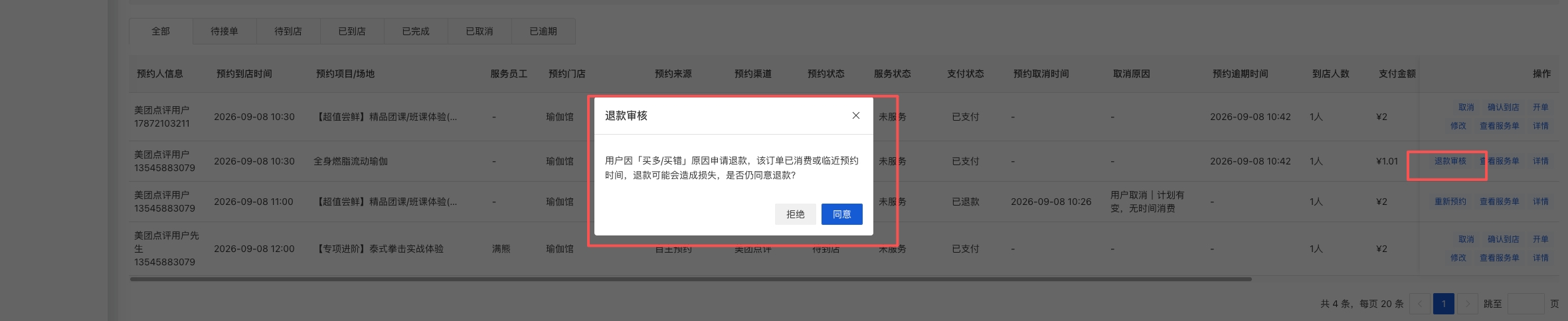Open 查看服务单 in the 已退款 row
The width and height of the screenshot is (1568, 321).
1500,202
